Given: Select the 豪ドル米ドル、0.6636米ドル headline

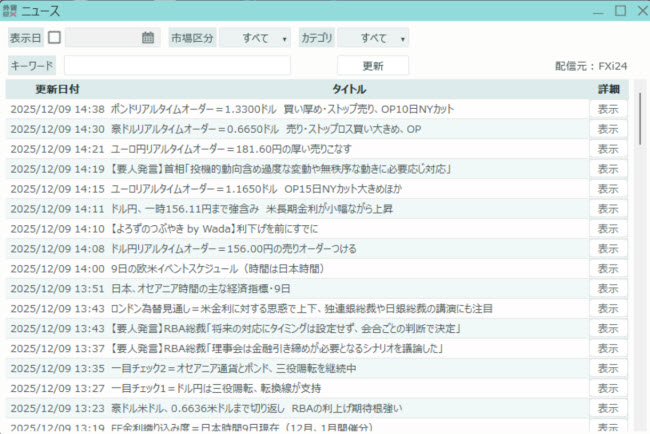Looking at the screenshot, I should coord(257,408).
